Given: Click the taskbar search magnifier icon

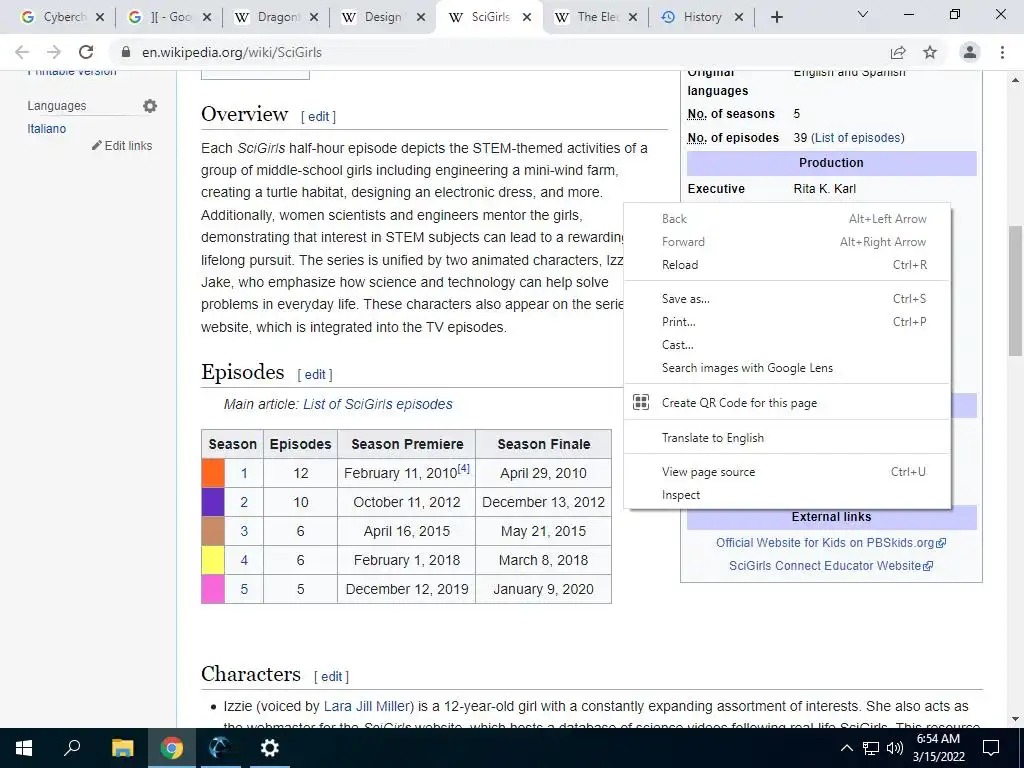Looking at the screenshot, I should [x=72, y=748].
